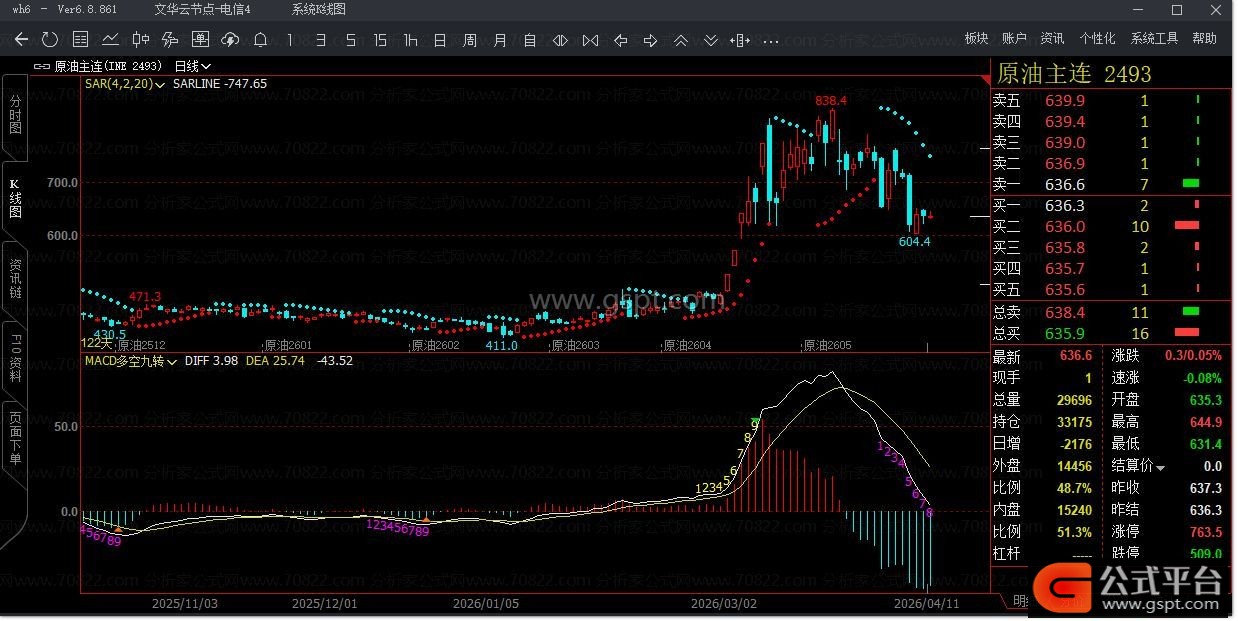Open the cloud sync lightning icon
The image size is (1238, 621).
click(230, 40)
